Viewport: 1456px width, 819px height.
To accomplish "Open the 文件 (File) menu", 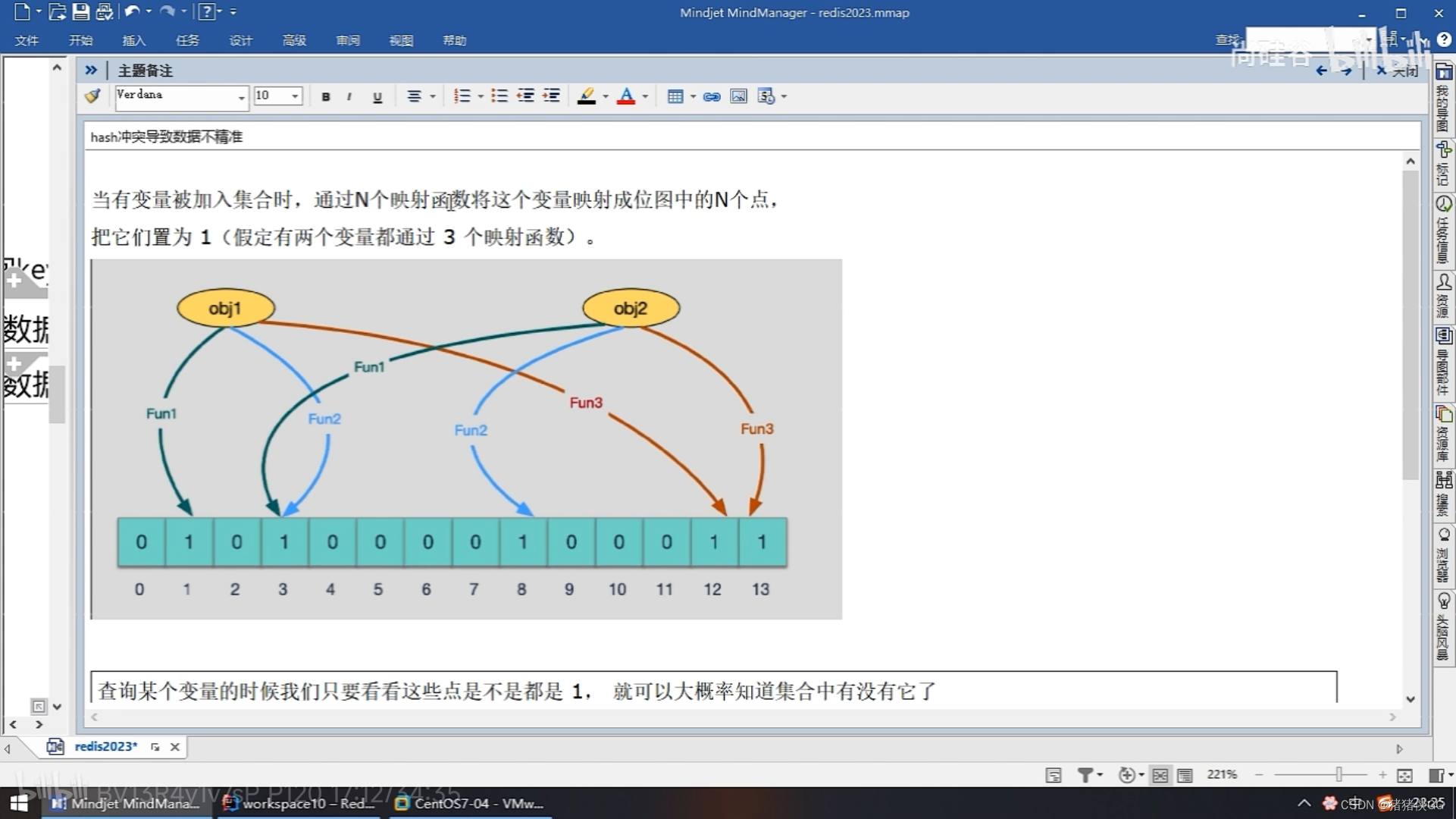I will coord(27,40).
